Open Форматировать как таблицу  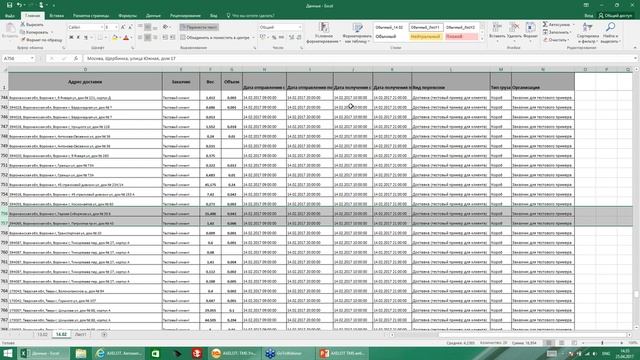click(357, 33)
